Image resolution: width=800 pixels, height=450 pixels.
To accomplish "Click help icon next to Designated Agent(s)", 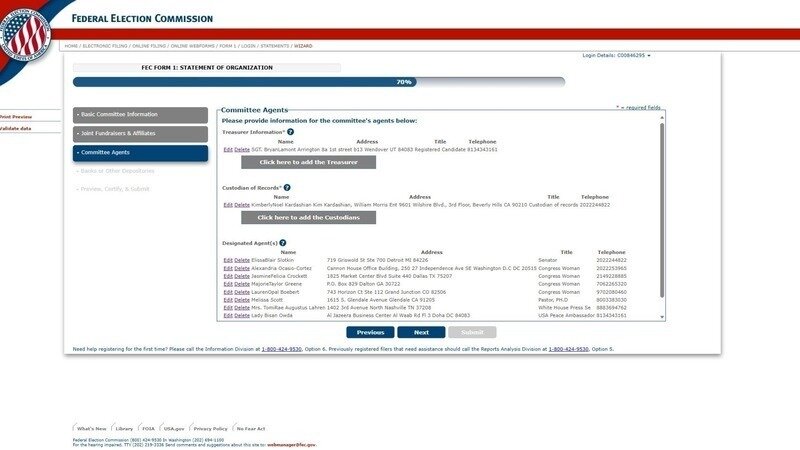I will [x=283, y=243].
